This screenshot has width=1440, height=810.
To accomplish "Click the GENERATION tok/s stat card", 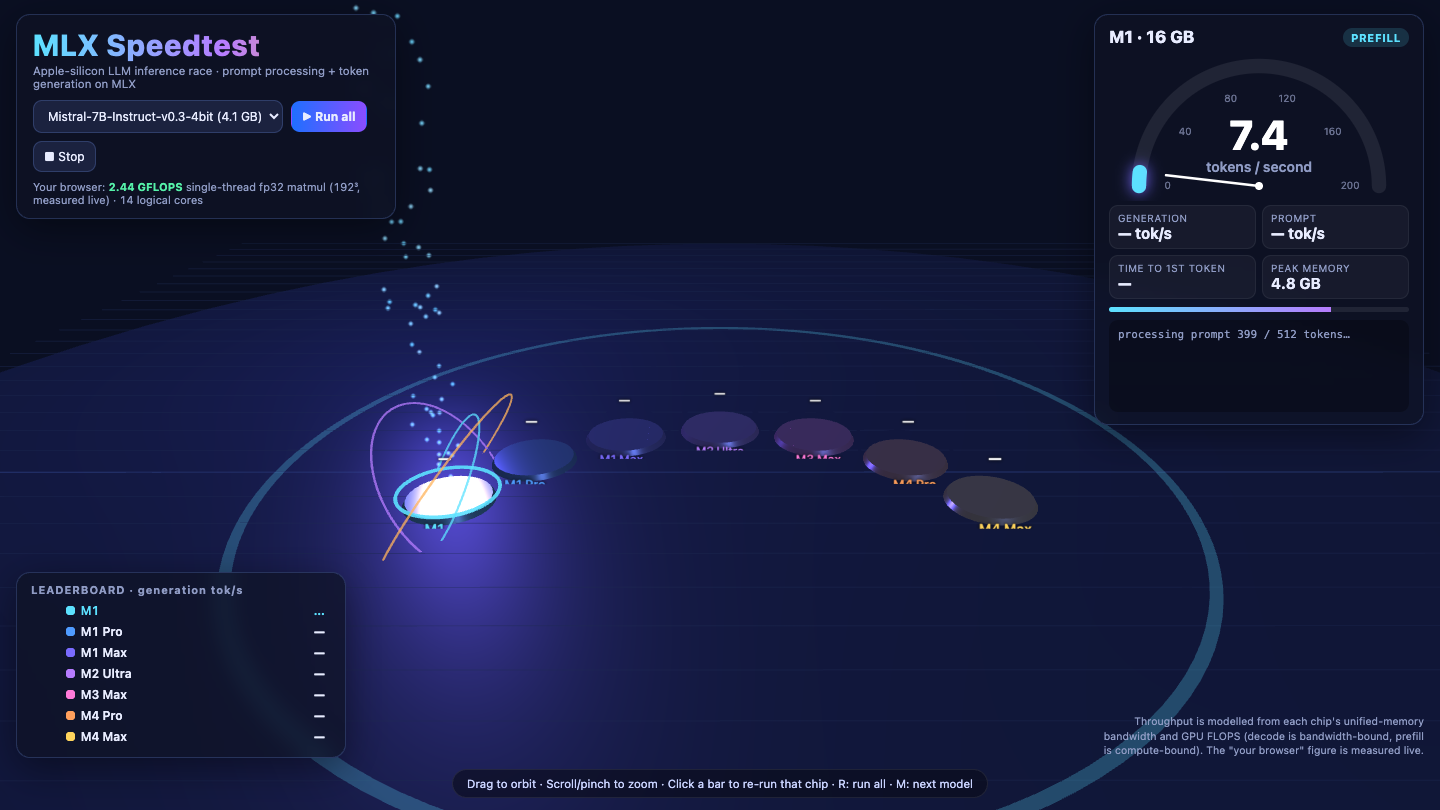I will [x=1182, y=227].
